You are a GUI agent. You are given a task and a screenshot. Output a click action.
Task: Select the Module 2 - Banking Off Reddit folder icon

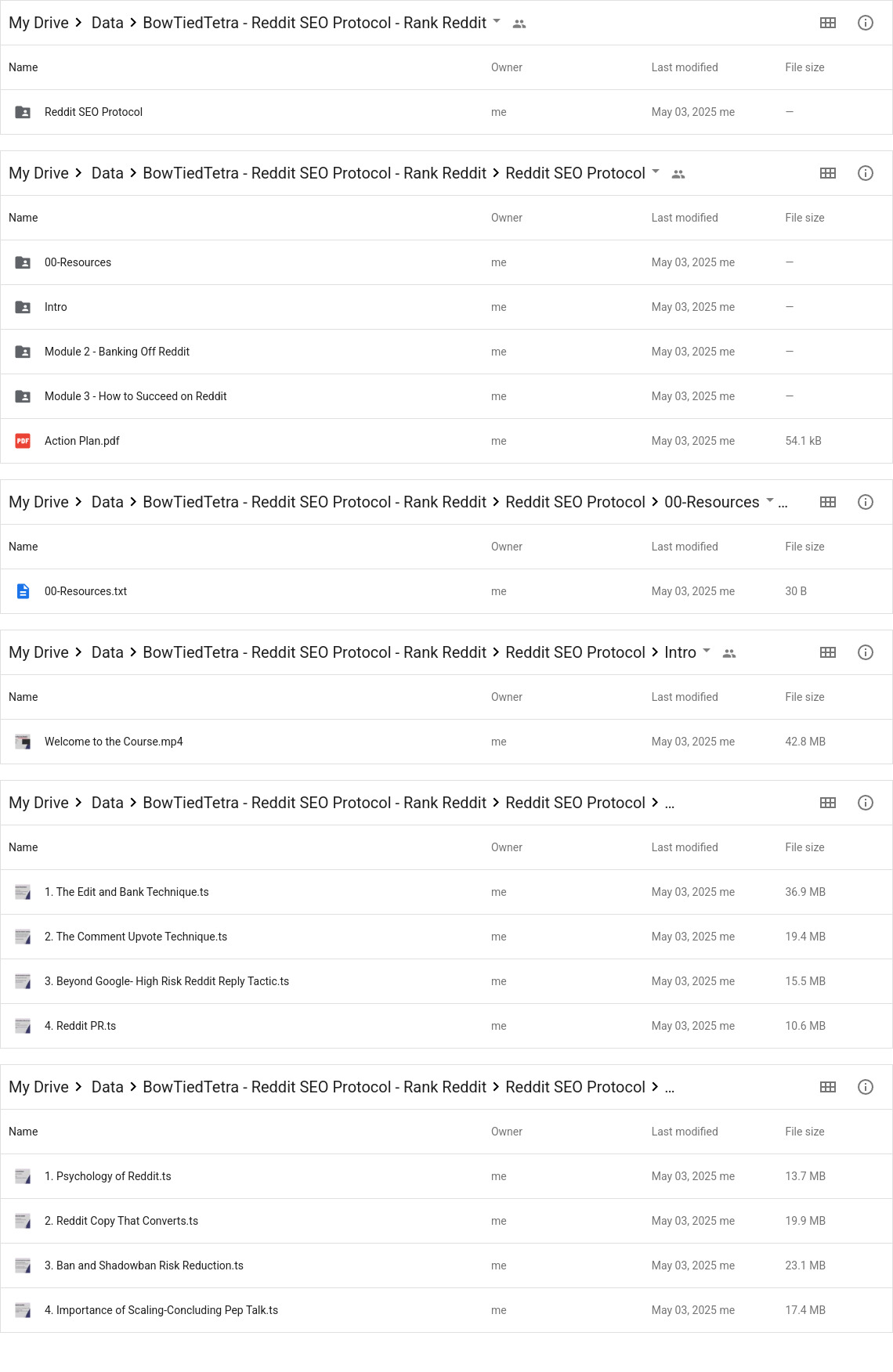23,352
